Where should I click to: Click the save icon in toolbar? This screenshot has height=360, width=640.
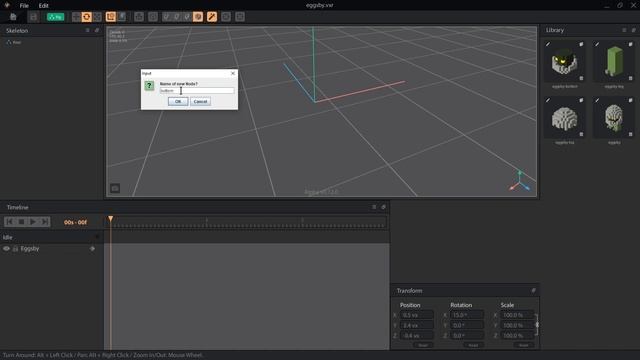pos(33,17)
